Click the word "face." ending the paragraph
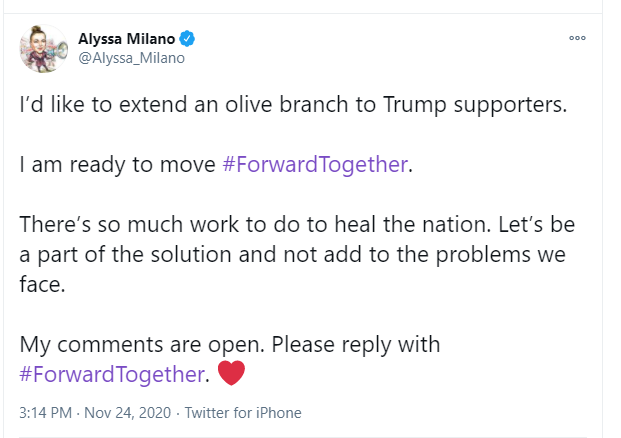 44,285
